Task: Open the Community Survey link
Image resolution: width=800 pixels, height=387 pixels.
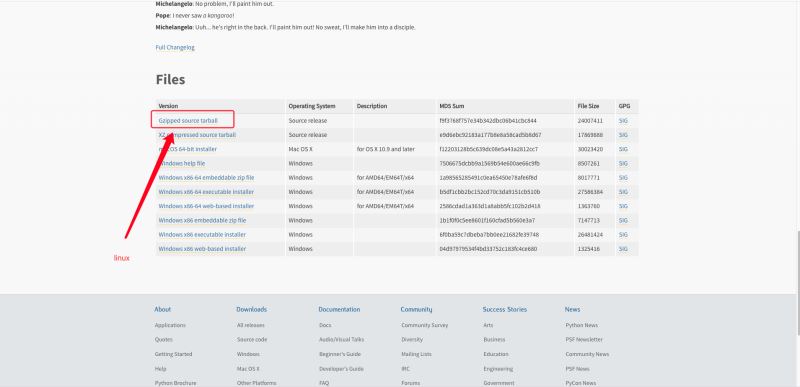Action: pos(424,325)
